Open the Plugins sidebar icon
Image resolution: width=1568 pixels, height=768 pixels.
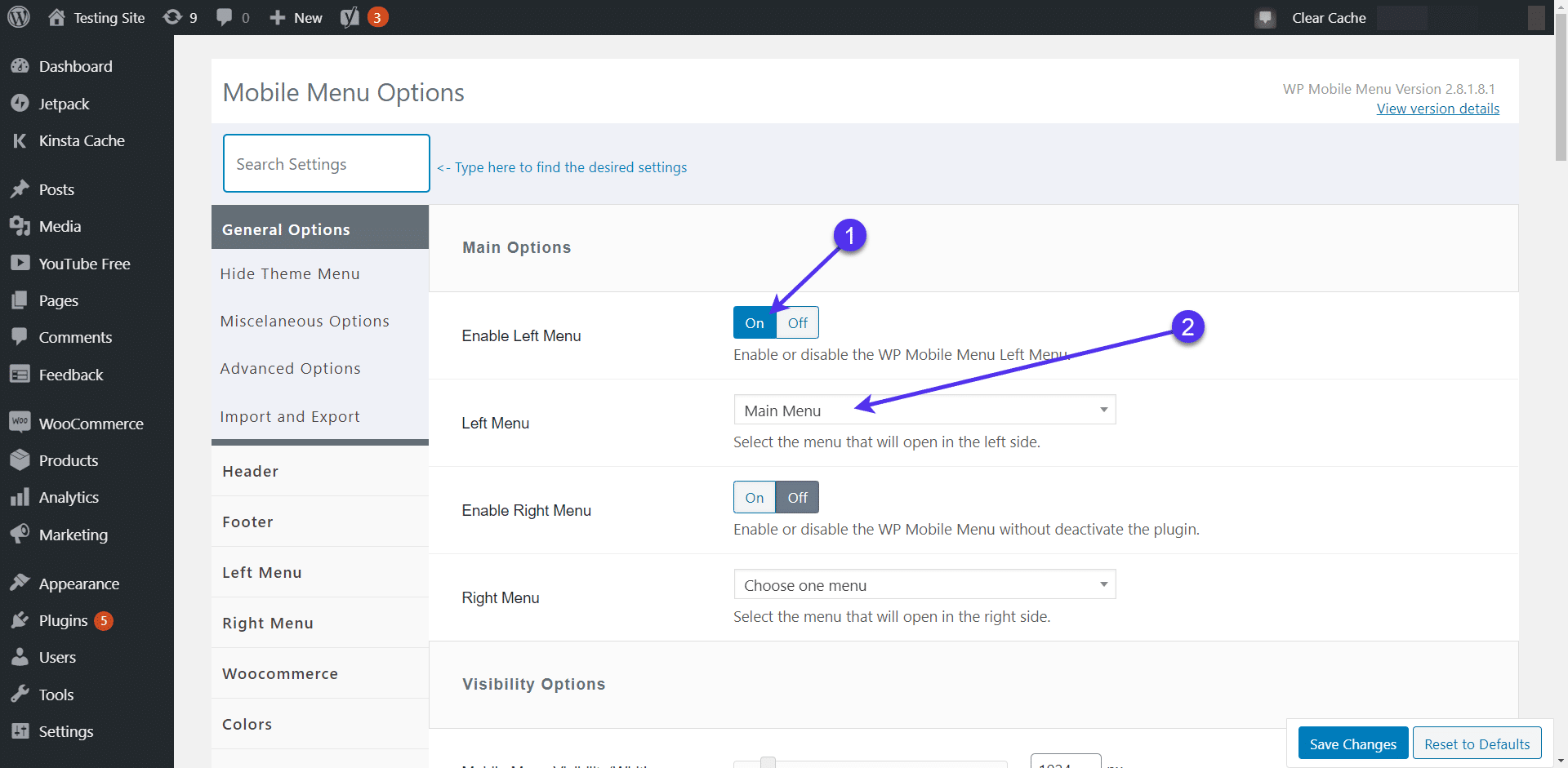pyautogui.click(x=20, y=620)
